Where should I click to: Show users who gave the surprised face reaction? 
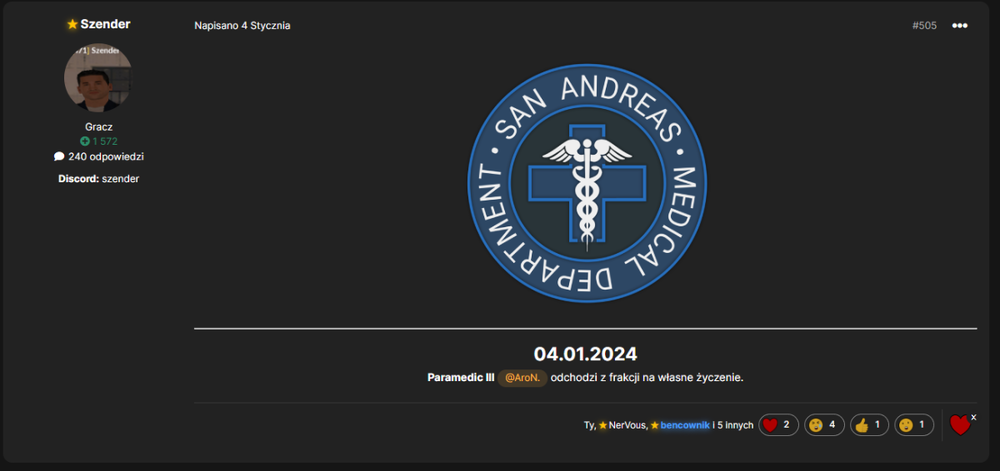914,424
